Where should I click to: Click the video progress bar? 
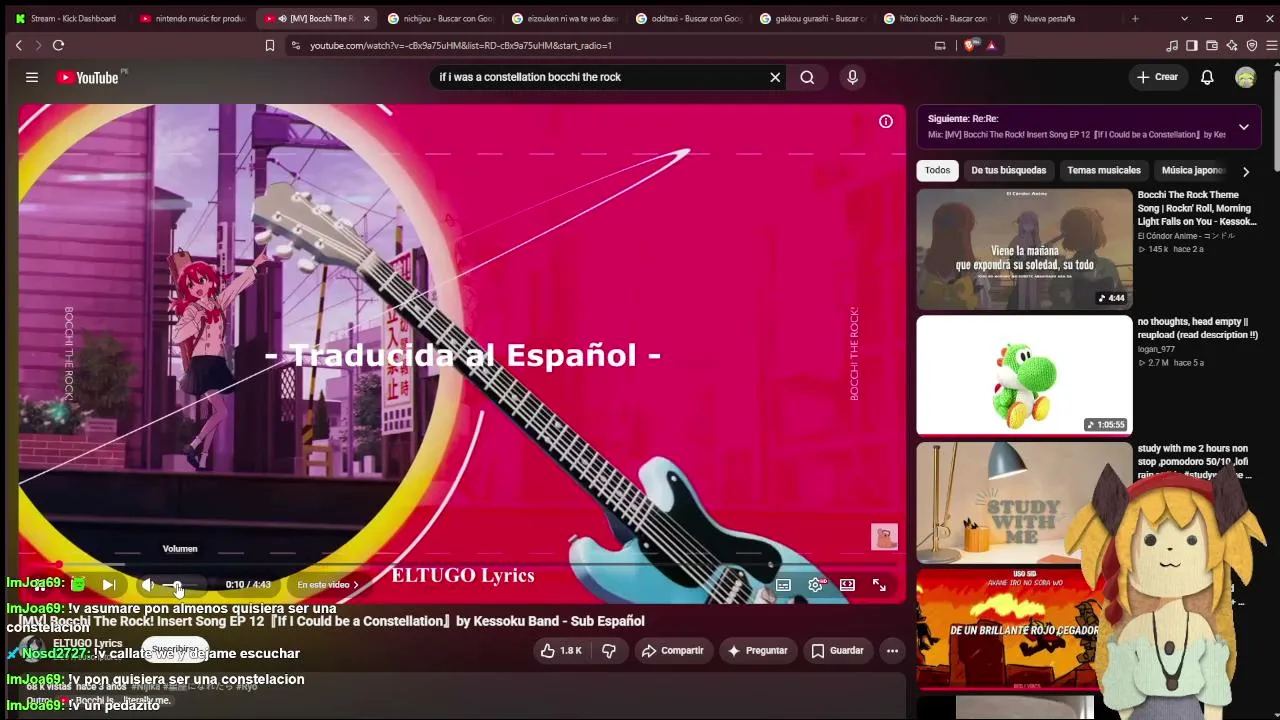click(x=462, y=565)
